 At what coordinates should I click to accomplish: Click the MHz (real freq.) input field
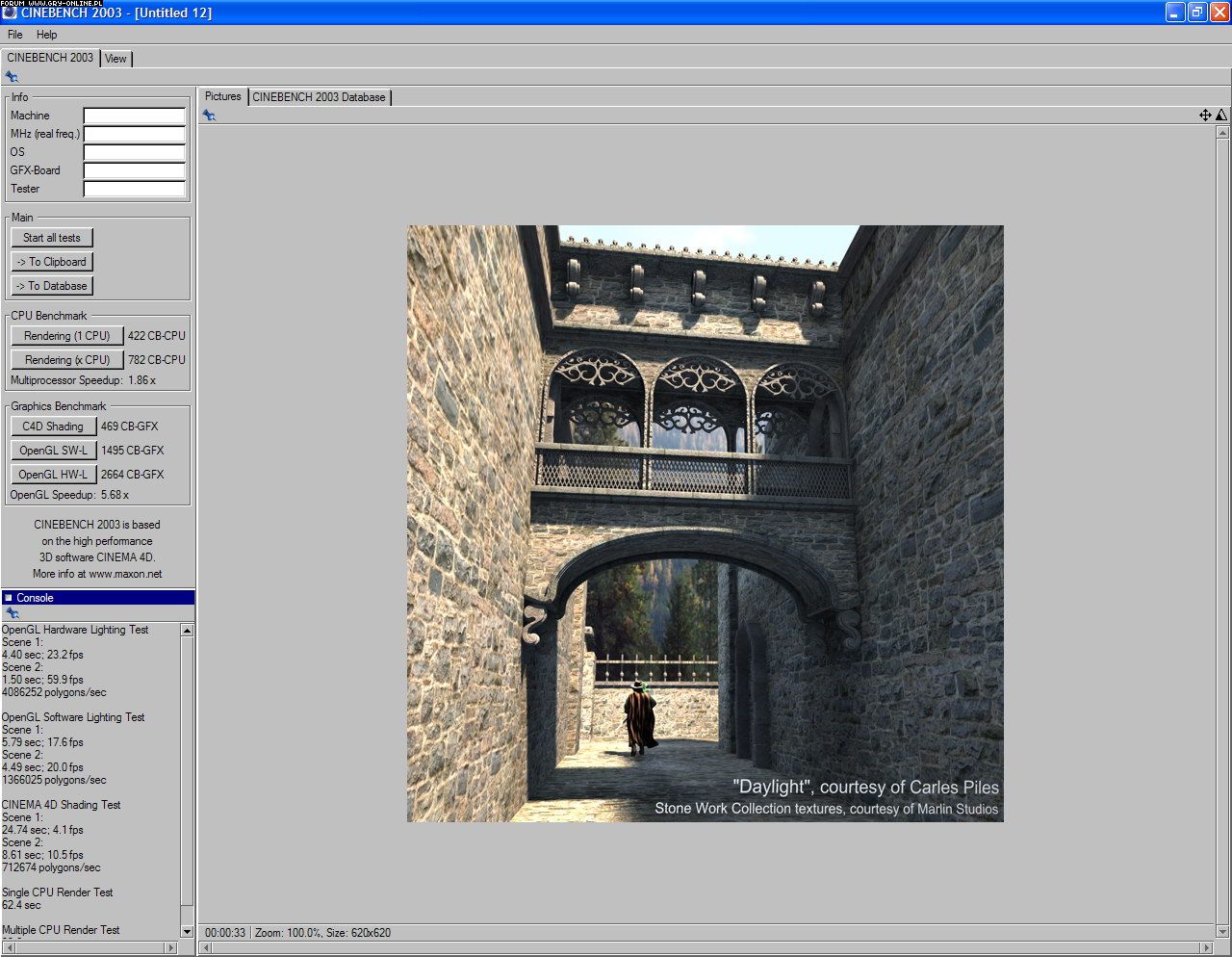(x=135, y=134)
